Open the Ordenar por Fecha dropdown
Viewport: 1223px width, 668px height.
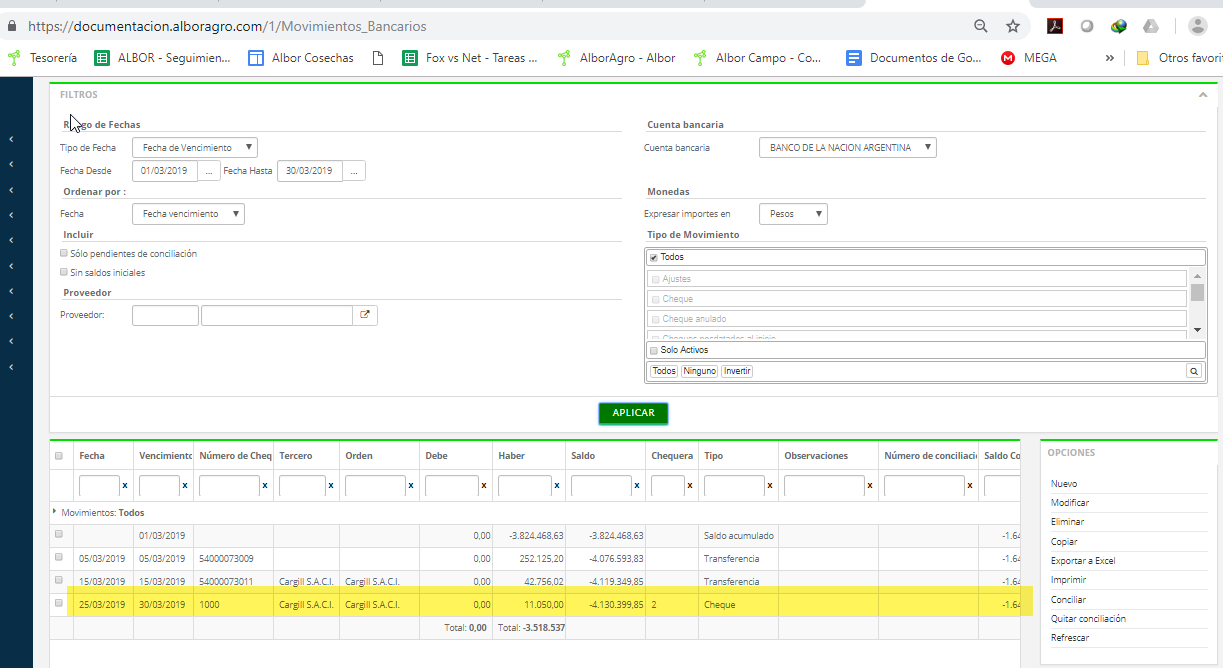click(x=188, y=214)
